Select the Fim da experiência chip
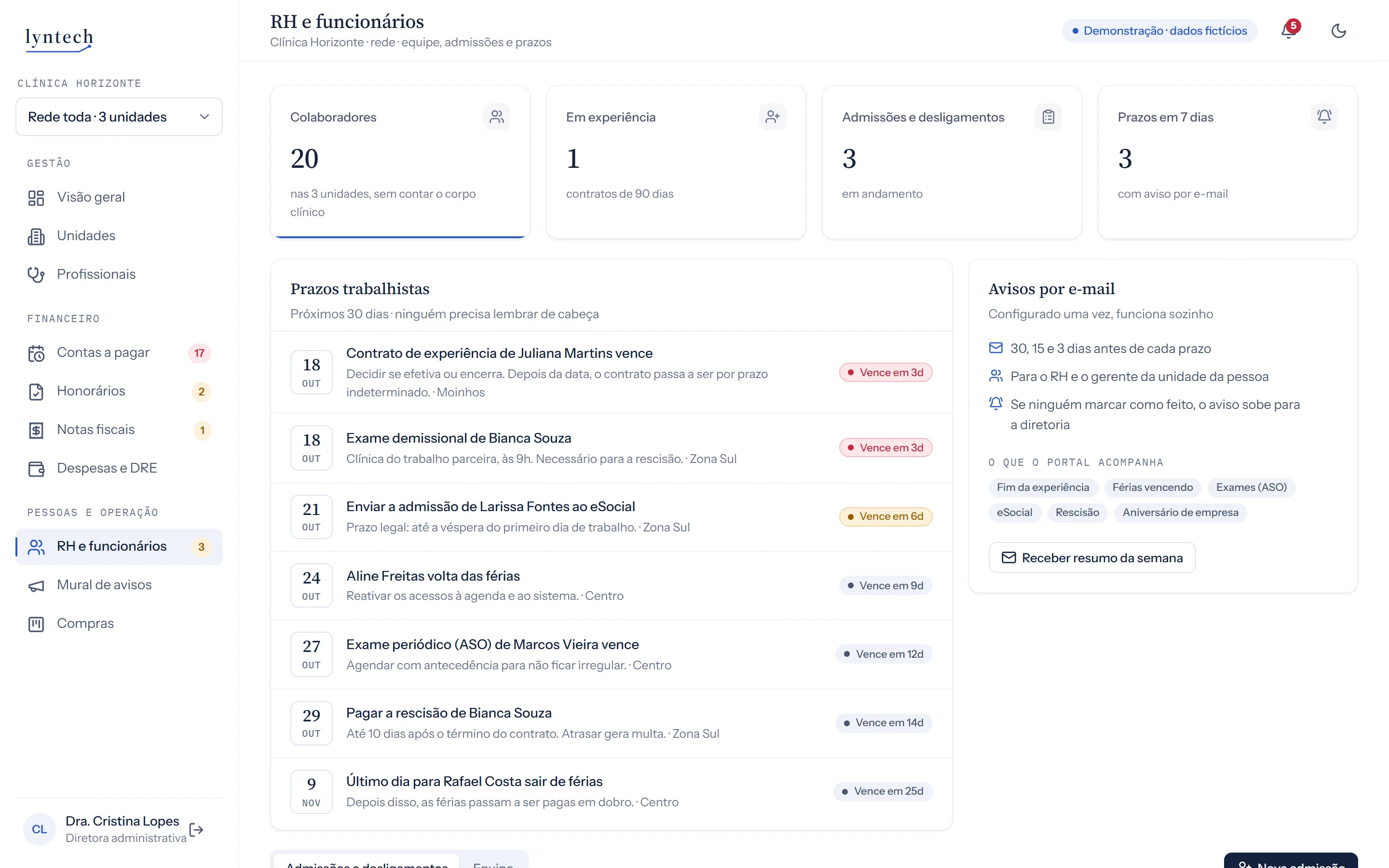Viewport: 1389px width, 868px height. click(1043, 488)
